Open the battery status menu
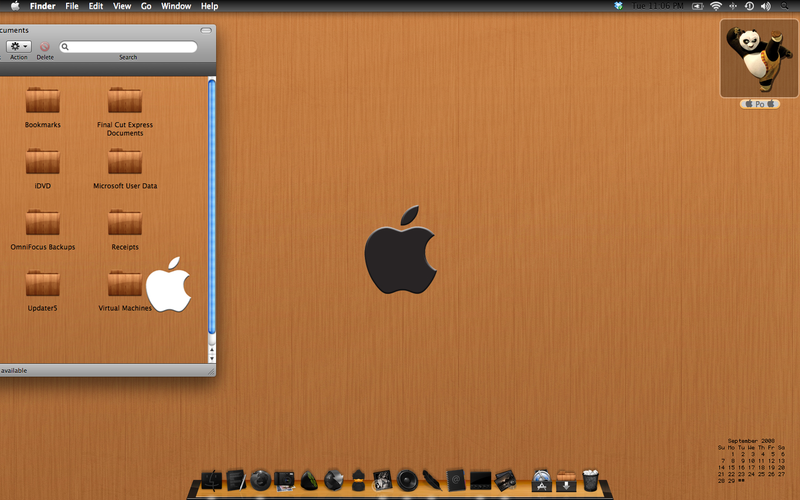Screen dimensions: 800x500 click(x=697, y=6)
